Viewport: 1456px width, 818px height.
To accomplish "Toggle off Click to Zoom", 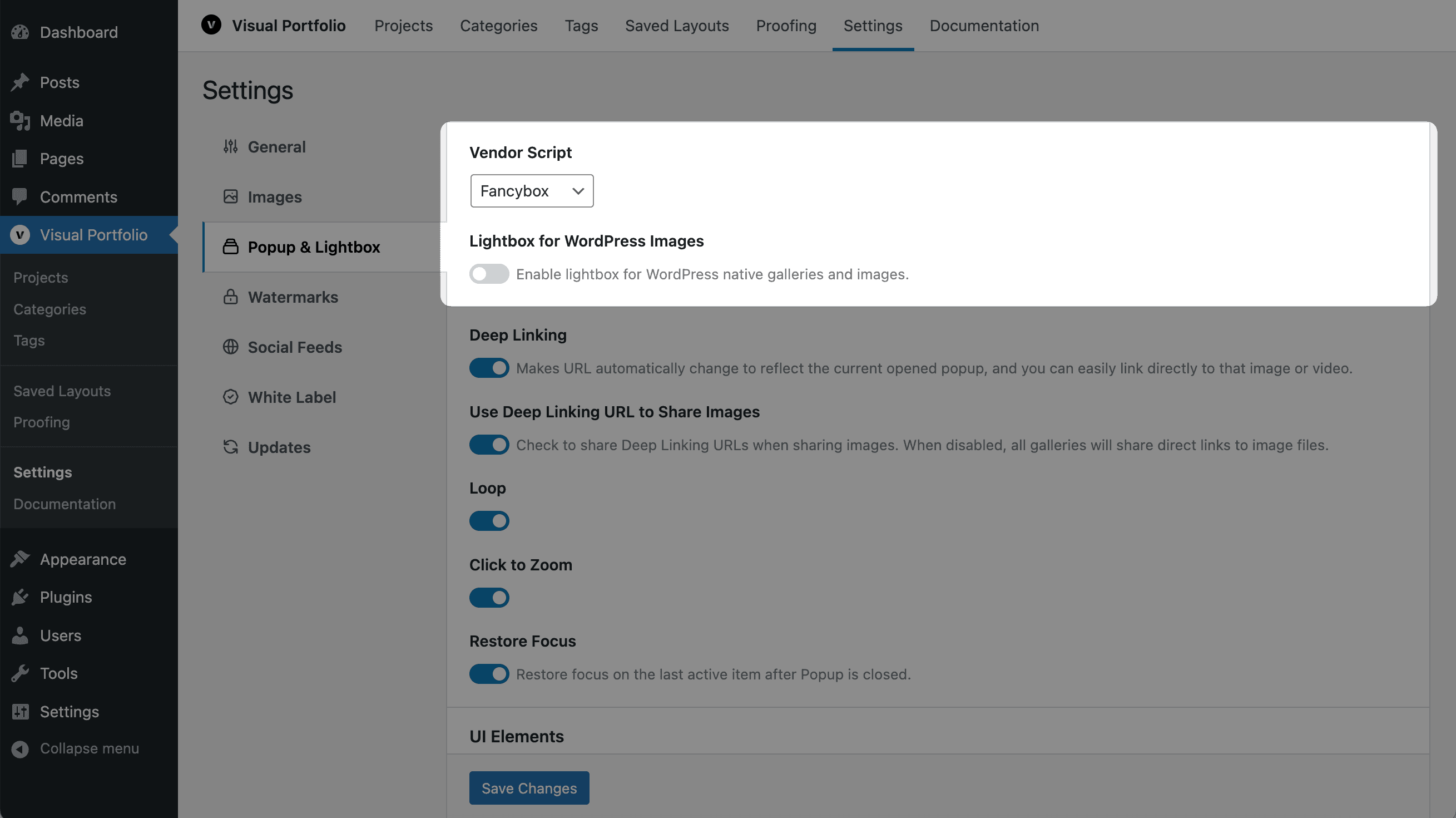I will coord(489,598).
